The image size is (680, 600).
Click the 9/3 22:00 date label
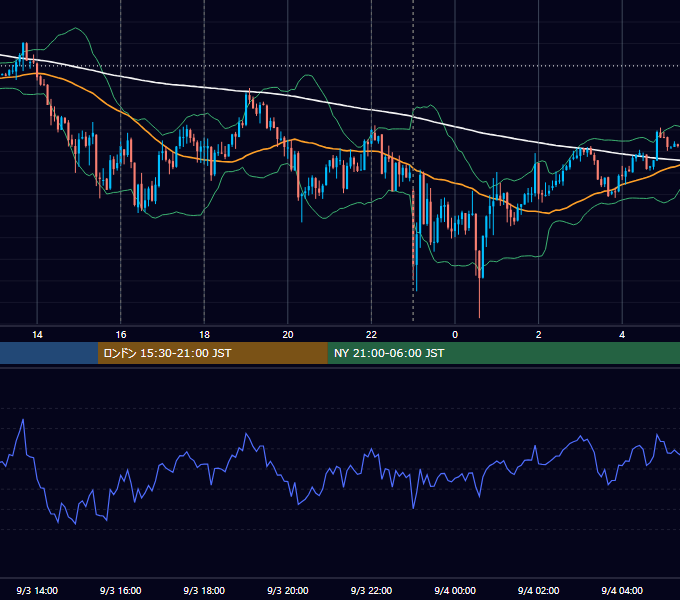pyautogui.click(x=371, y=590)
